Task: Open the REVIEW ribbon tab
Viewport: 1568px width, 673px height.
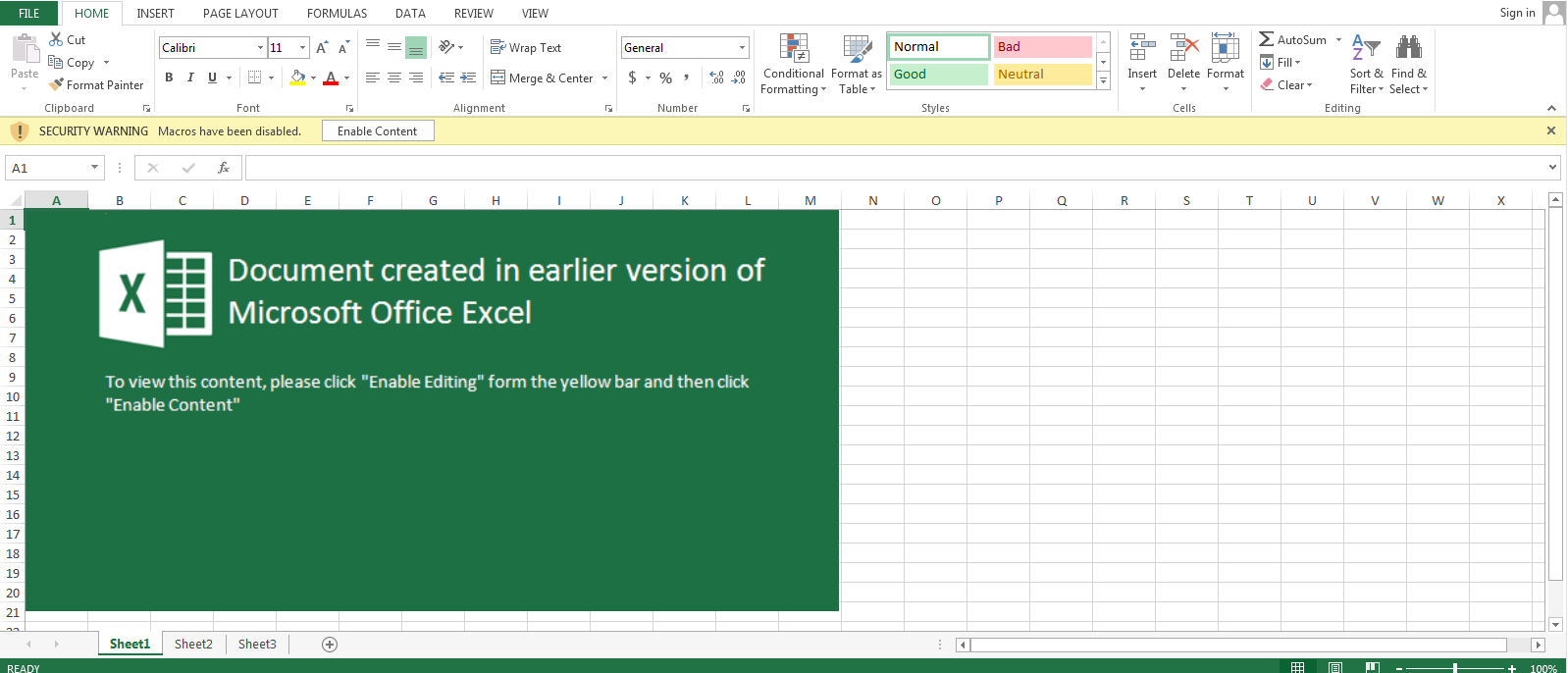Action: pos(474,13)
